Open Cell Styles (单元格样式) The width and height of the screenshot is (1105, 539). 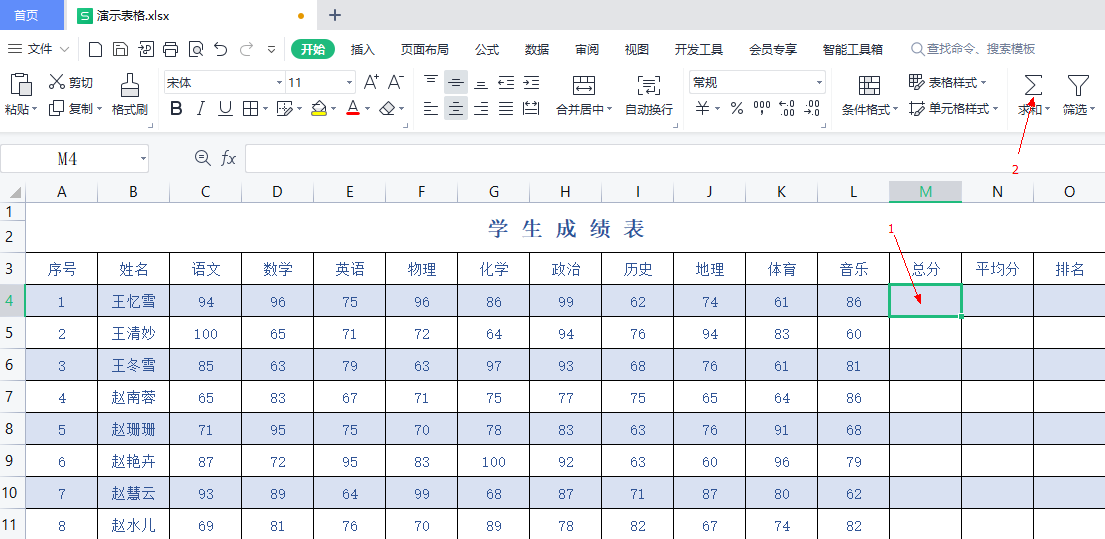[953, 109]
